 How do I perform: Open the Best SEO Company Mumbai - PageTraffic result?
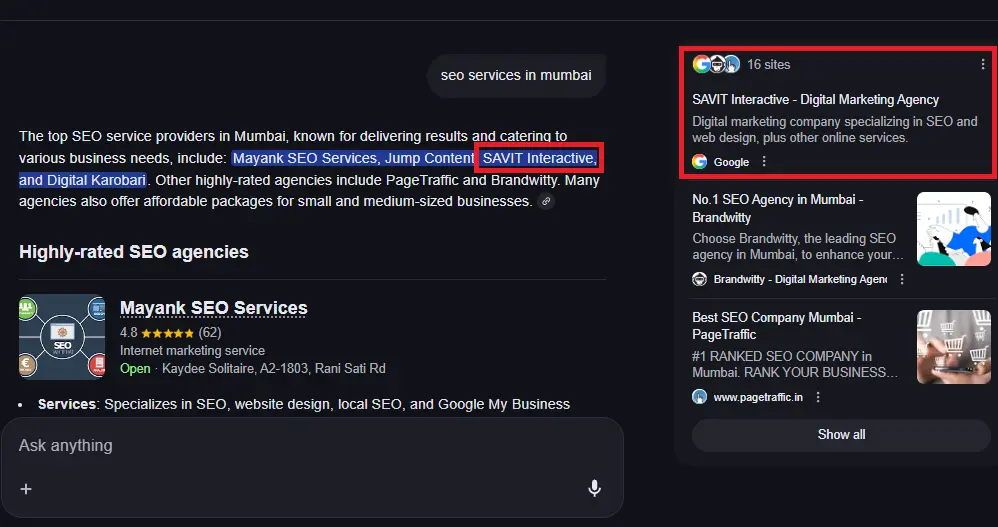click(x=776, y=326)
